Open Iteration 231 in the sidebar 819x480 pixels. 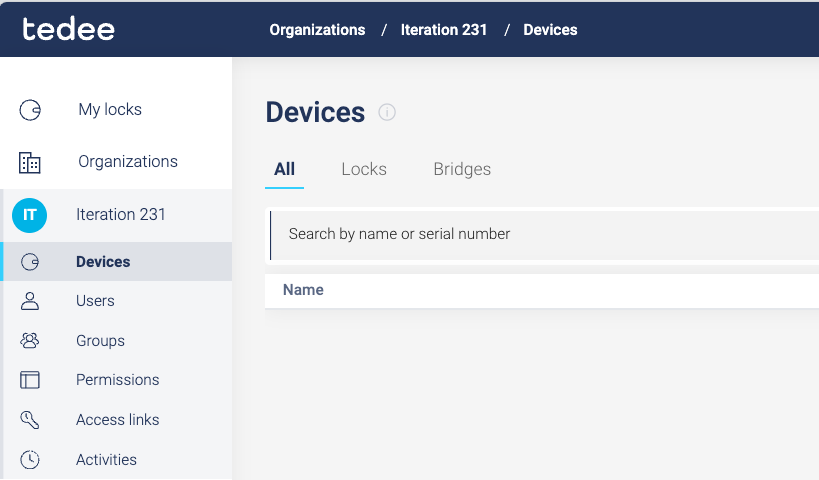(x=121, y=215)
